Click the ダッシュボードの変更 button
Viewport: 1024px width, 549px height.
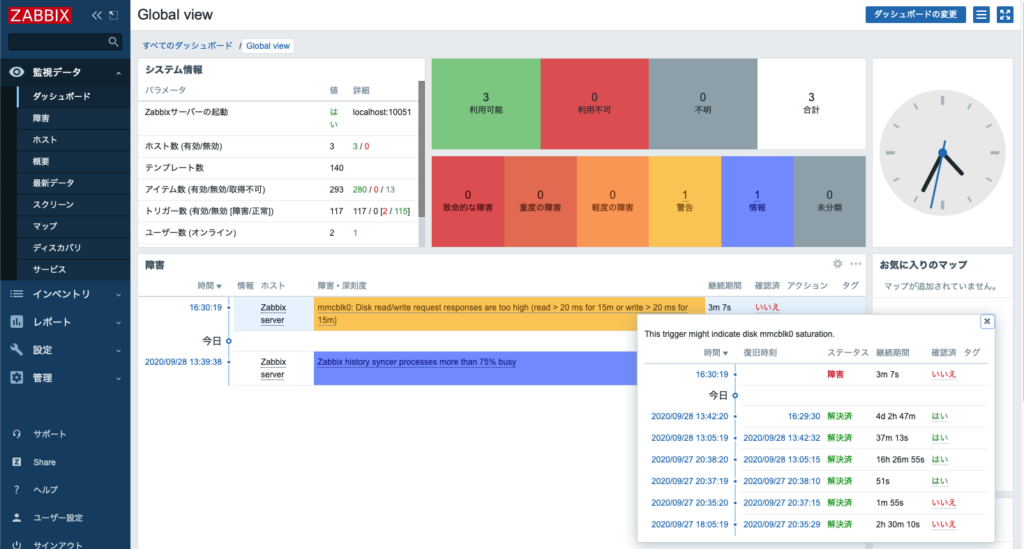916,14
